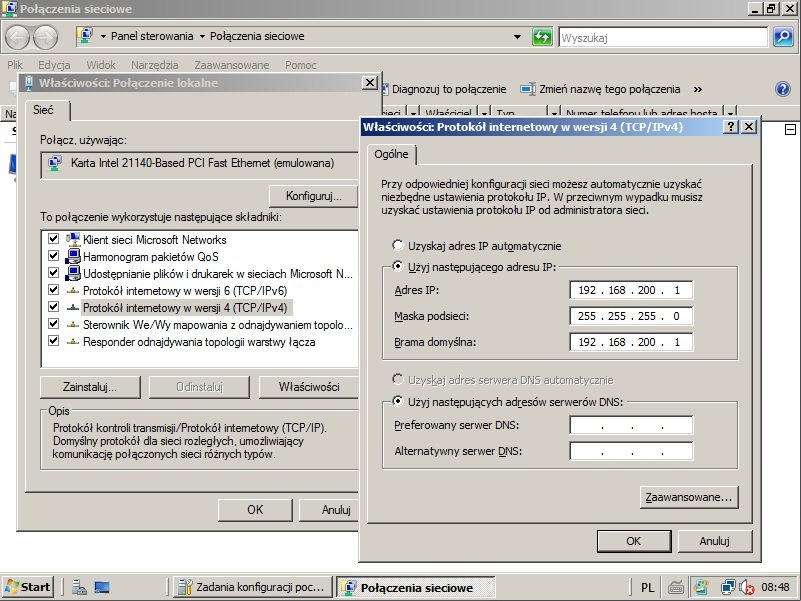Open Typ column dropdown arrow
801x601 pixels.
click(554, 113)
